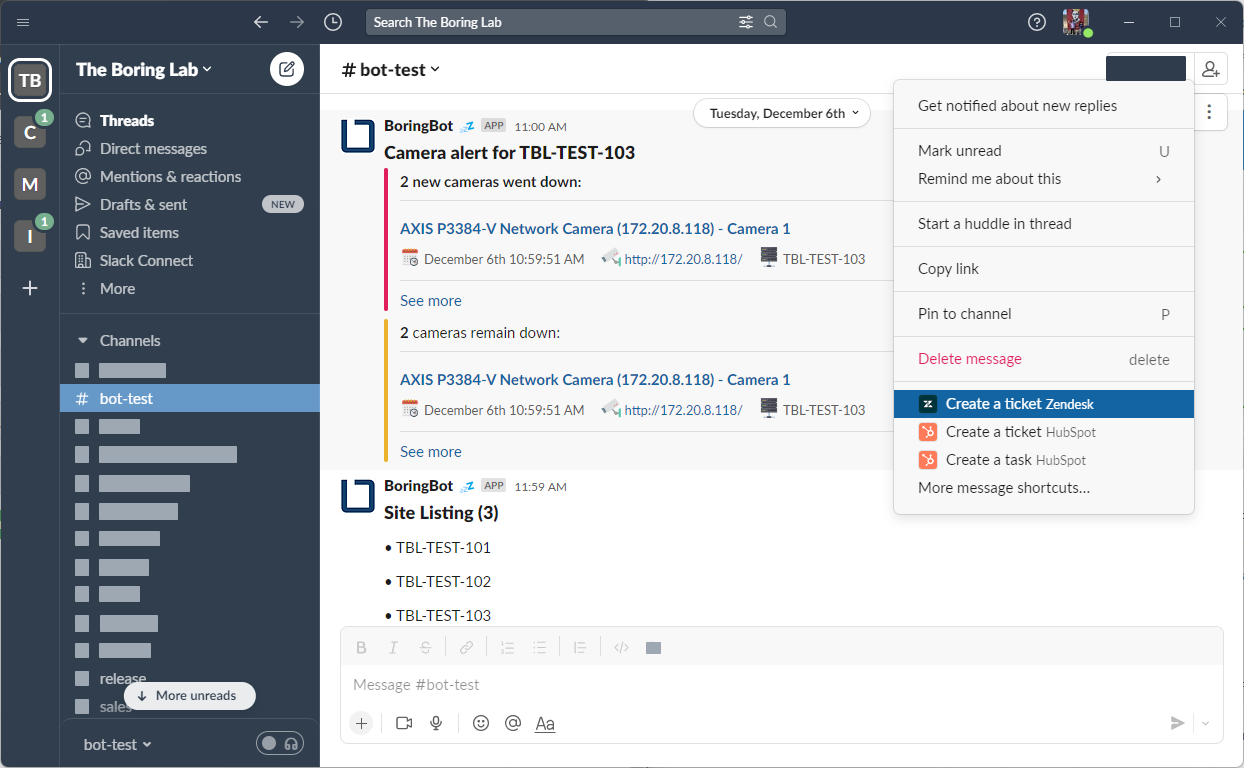Mention someone using the @ icon
This screenshot has height=768, width=1244.
513,722
